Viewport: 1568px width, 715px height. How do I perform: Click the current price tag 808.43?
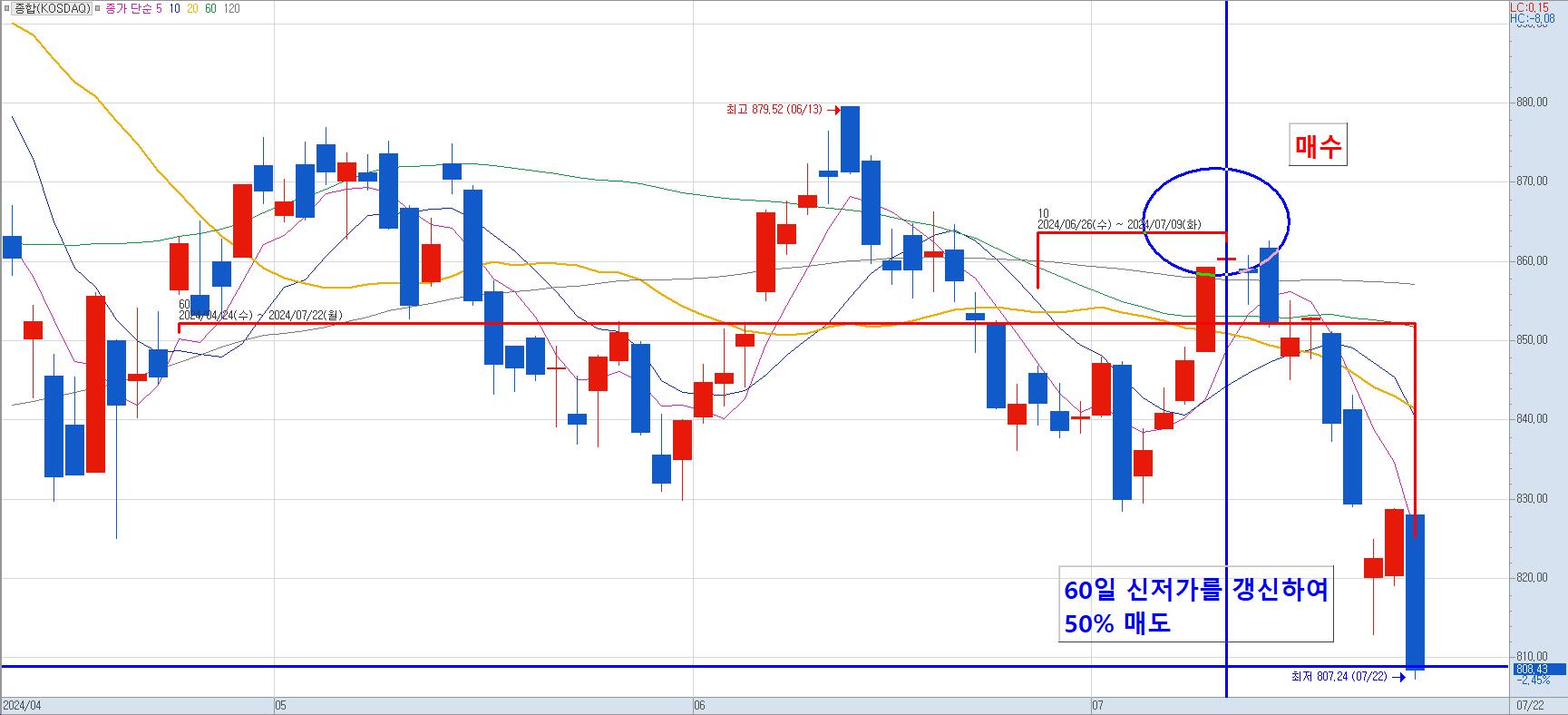click(x=1539, y=670)
